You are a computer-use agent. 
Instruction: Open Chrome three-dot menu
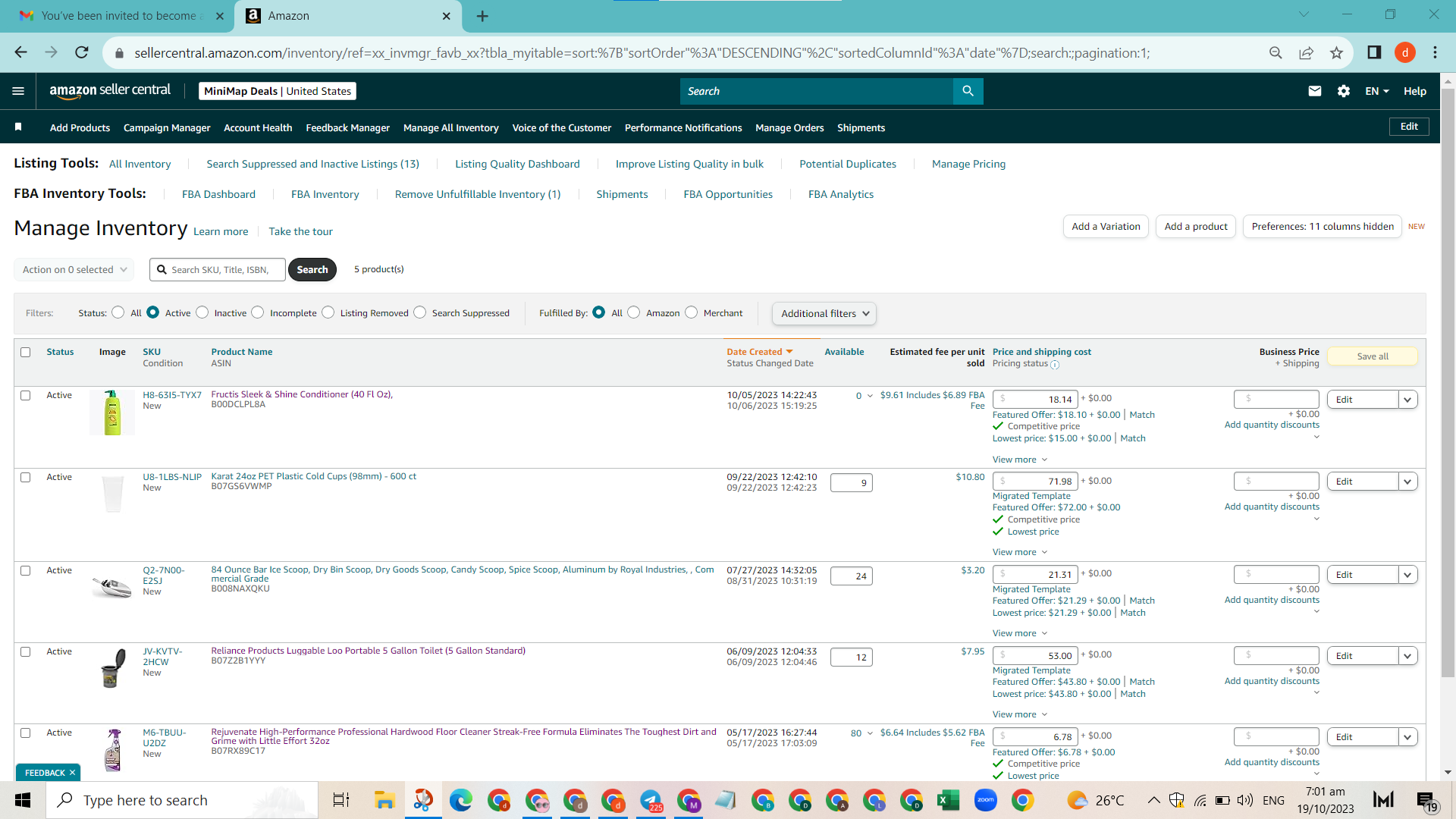click(x=1435, y=52)
